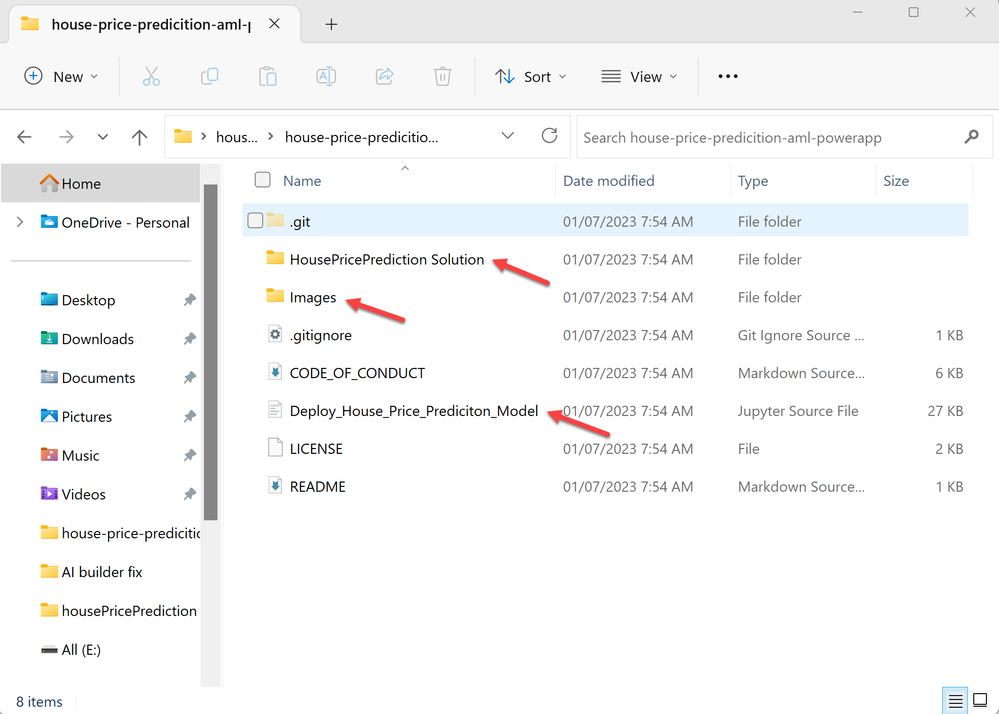The width and height of the screenshot is (999, 714).
Task: Click the Share icon in toolbar
Action: click(x=385, y=76)
